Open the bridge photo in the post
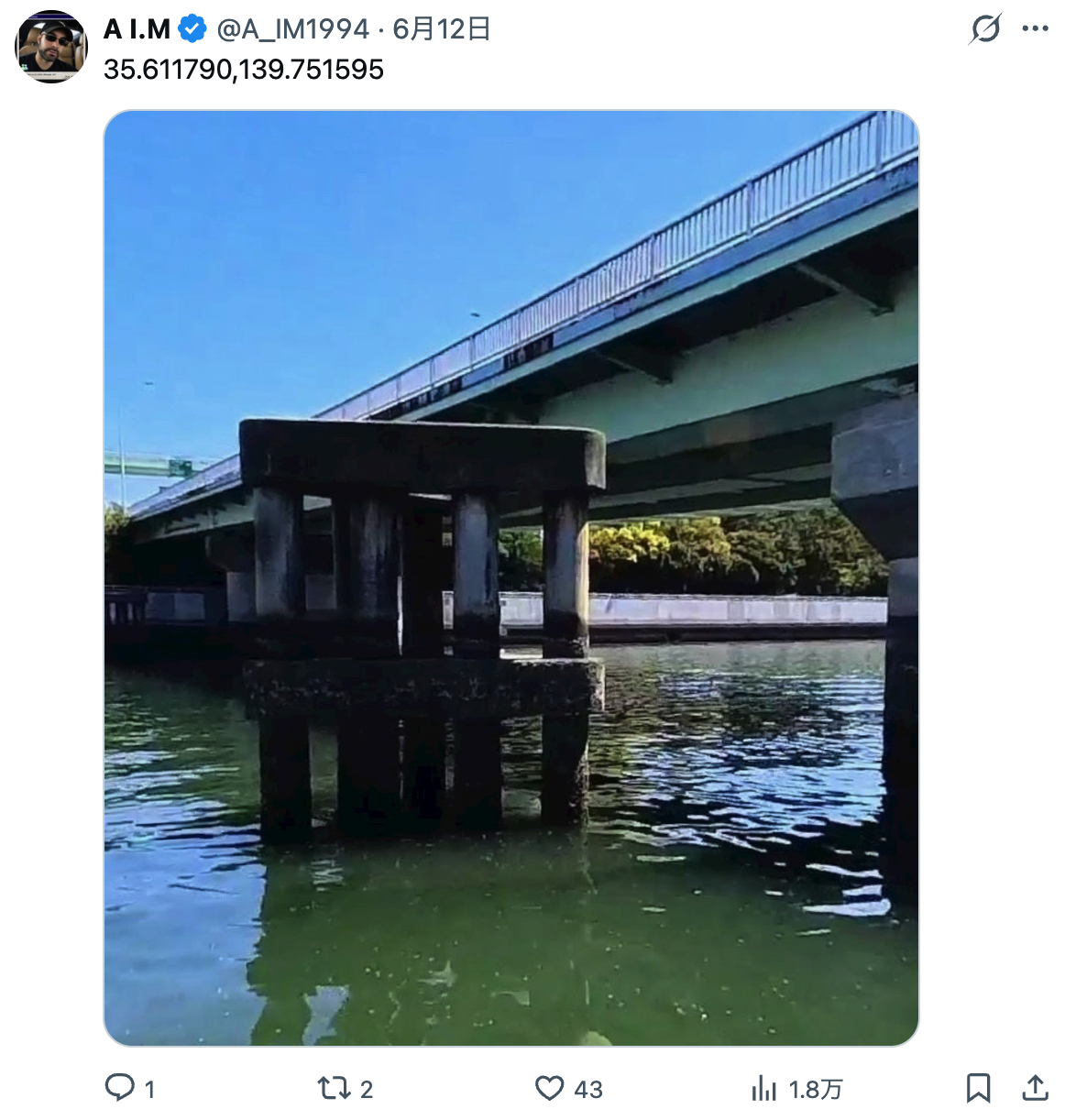1076x1120 pixels. pos(511,578)
